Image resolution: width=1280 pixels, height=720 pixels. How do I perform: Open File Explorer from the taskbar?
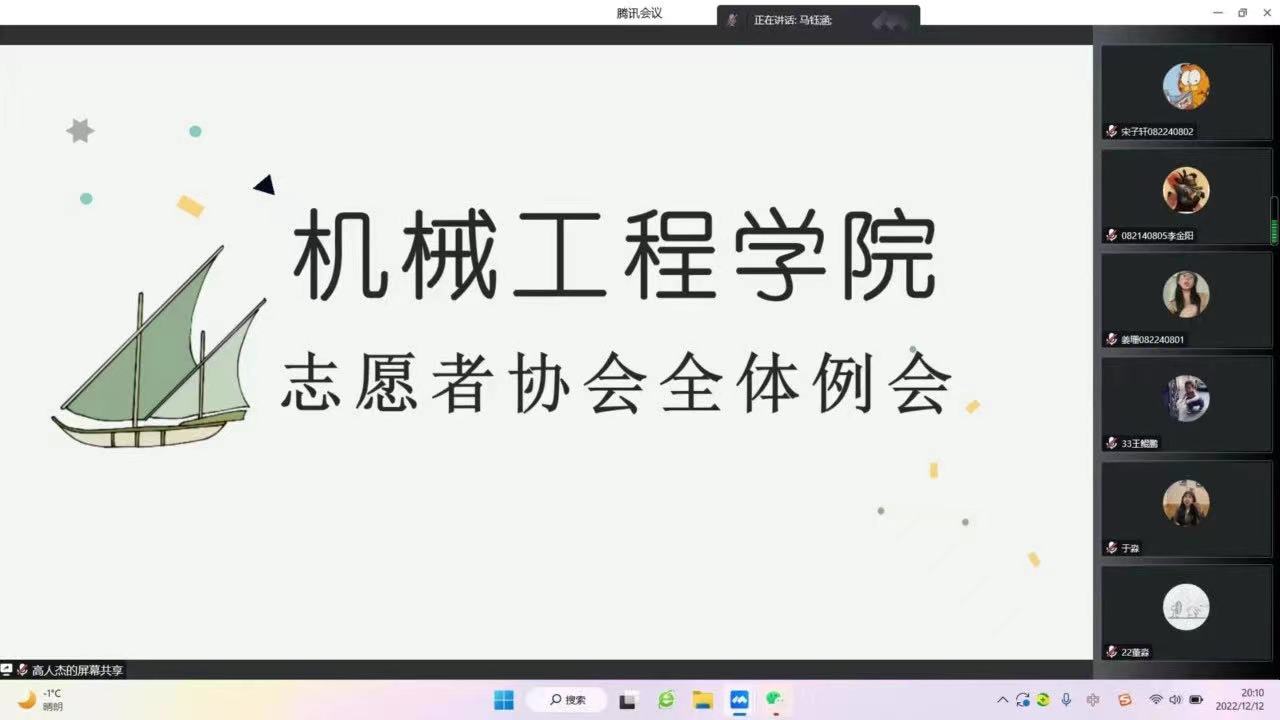point(703,700)
